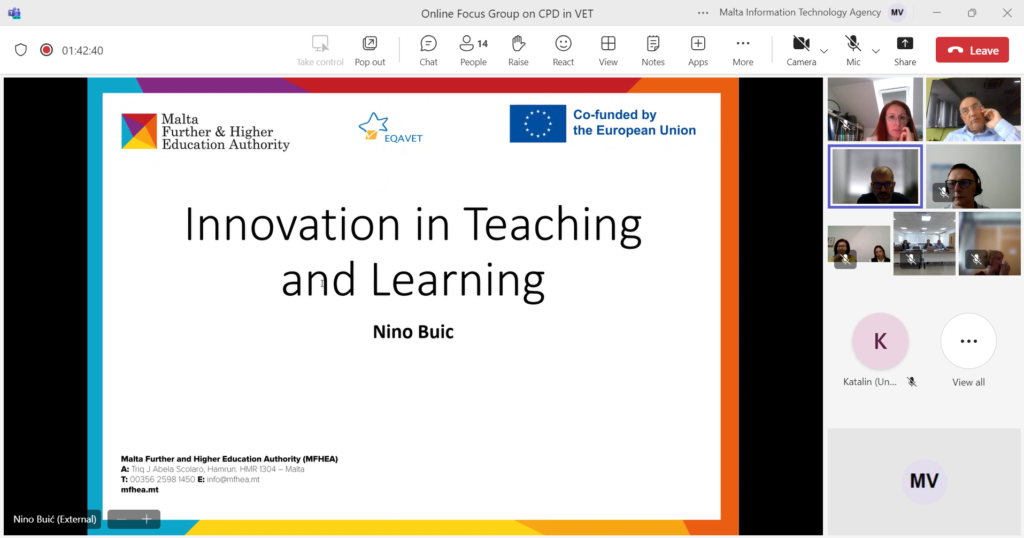Open meeting Notes
The width and height of the screenshot is (1024, 538).
coord(653,49)
